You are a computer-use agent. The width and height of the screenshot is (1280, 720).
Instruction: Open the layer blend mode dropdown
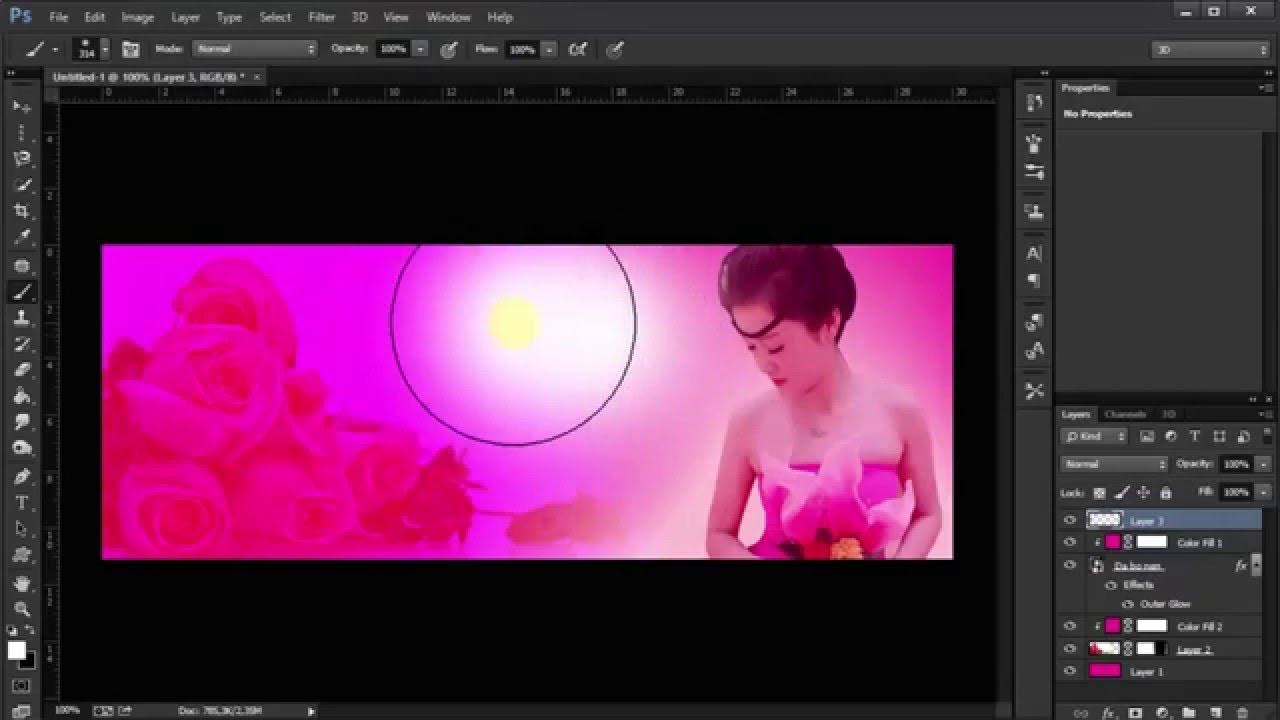(1114, 464)
